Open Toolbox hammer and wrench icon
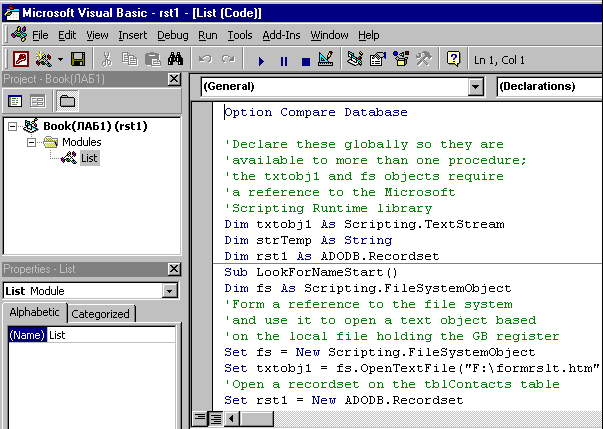This screenshot has height=429, width=603. [x=424, y=60]
